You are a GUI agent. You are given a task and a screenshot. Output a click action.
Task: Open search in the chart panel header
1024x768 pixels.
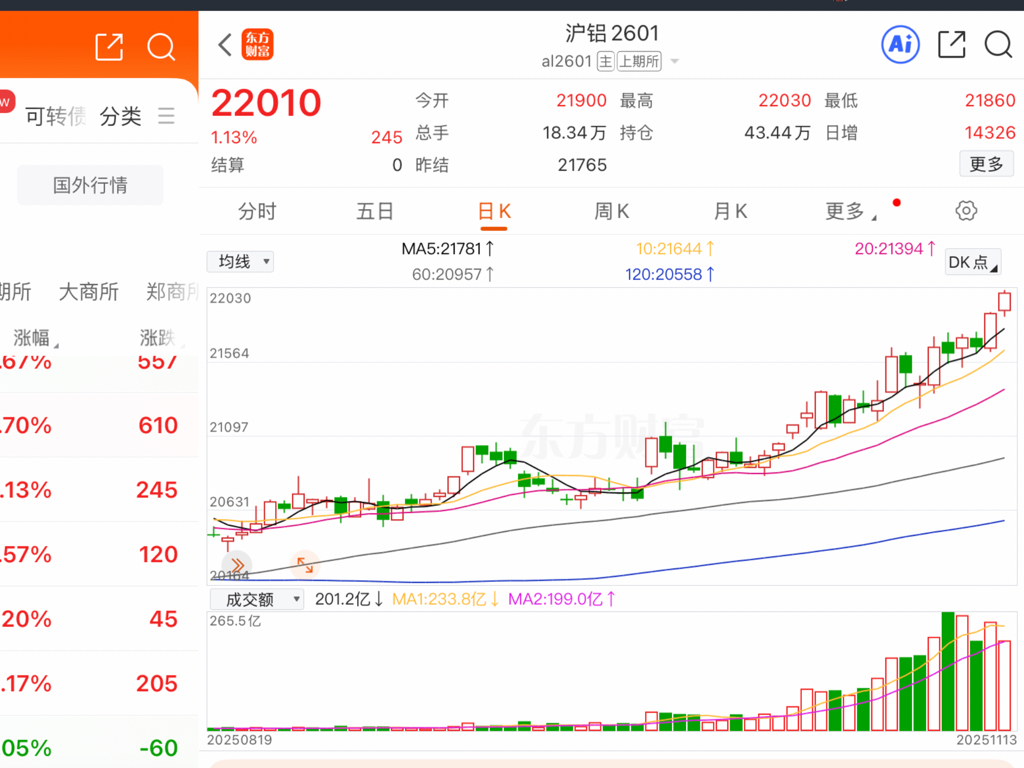coord(998,44)
